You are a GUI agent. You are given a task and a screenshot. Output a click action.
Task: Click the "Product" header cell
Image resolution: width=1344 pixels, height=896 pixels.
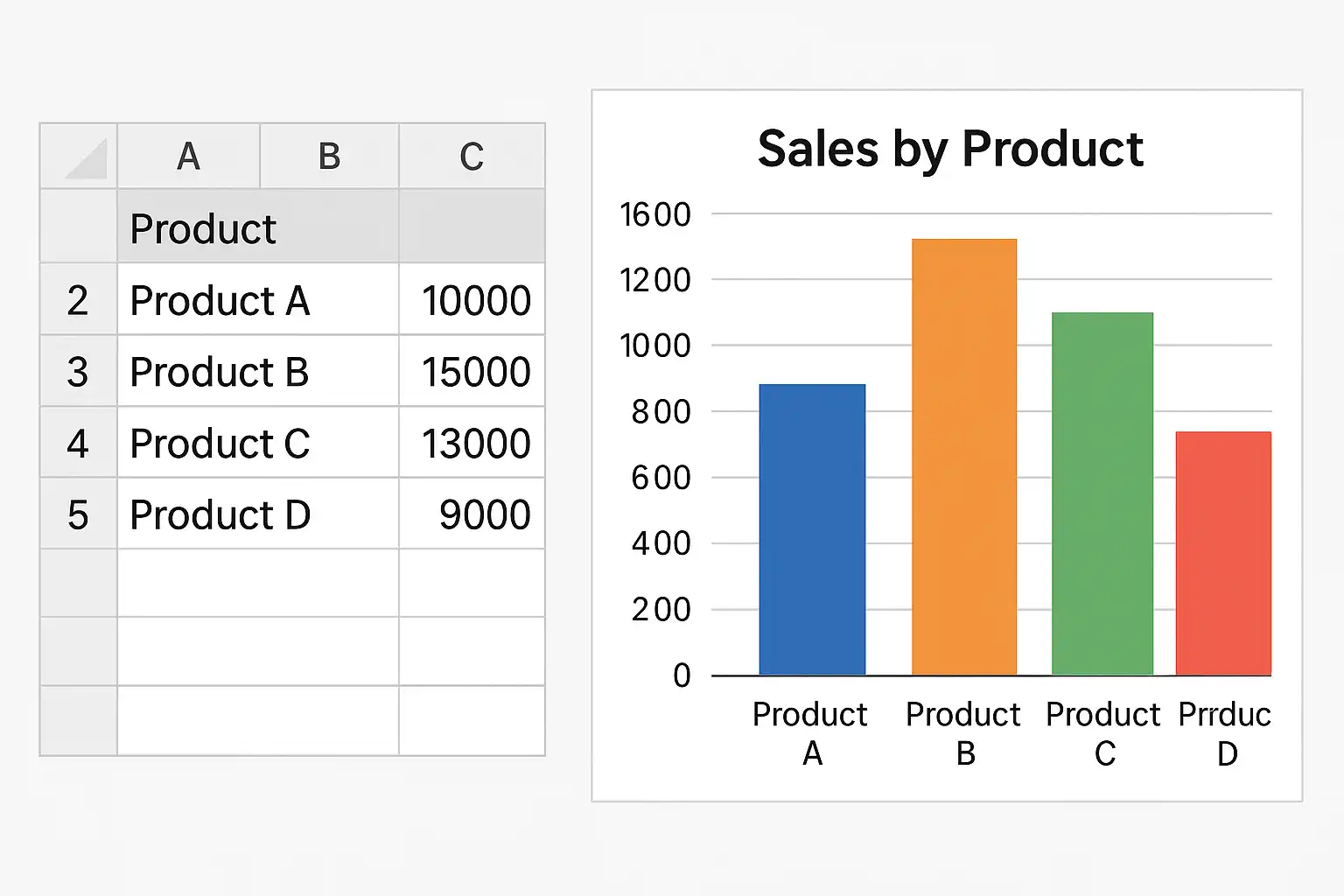click(x=203, y=228)
